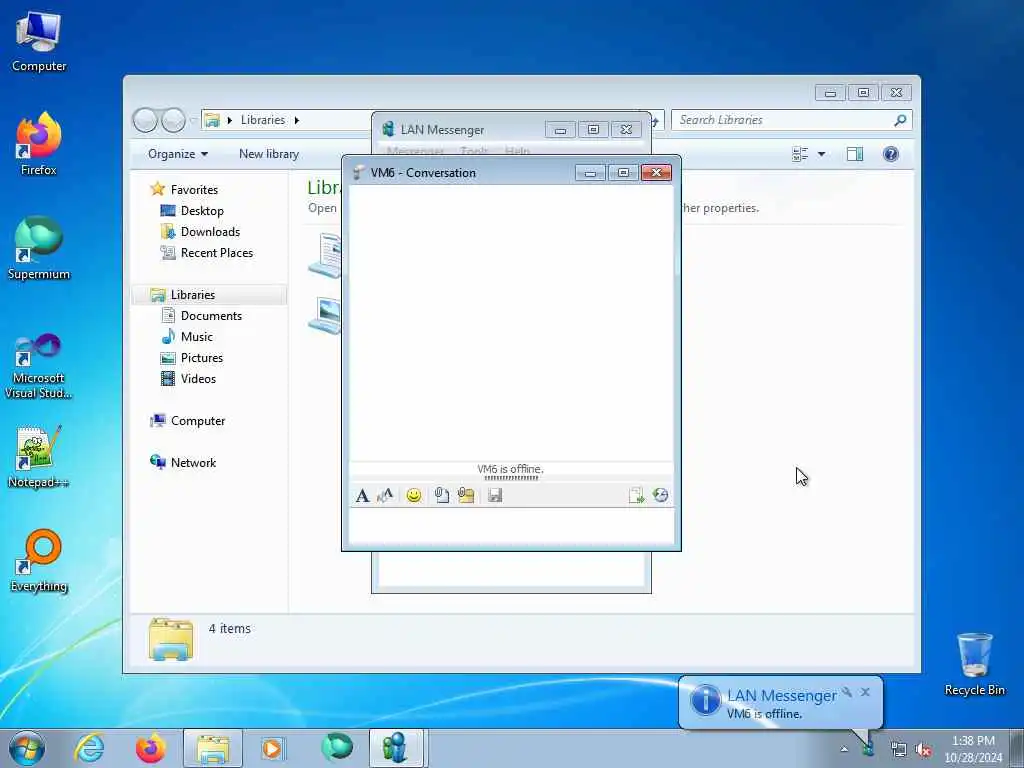Select the Everything desktop shortcut
The image size is (1024, 768).
tap(39, 561)
